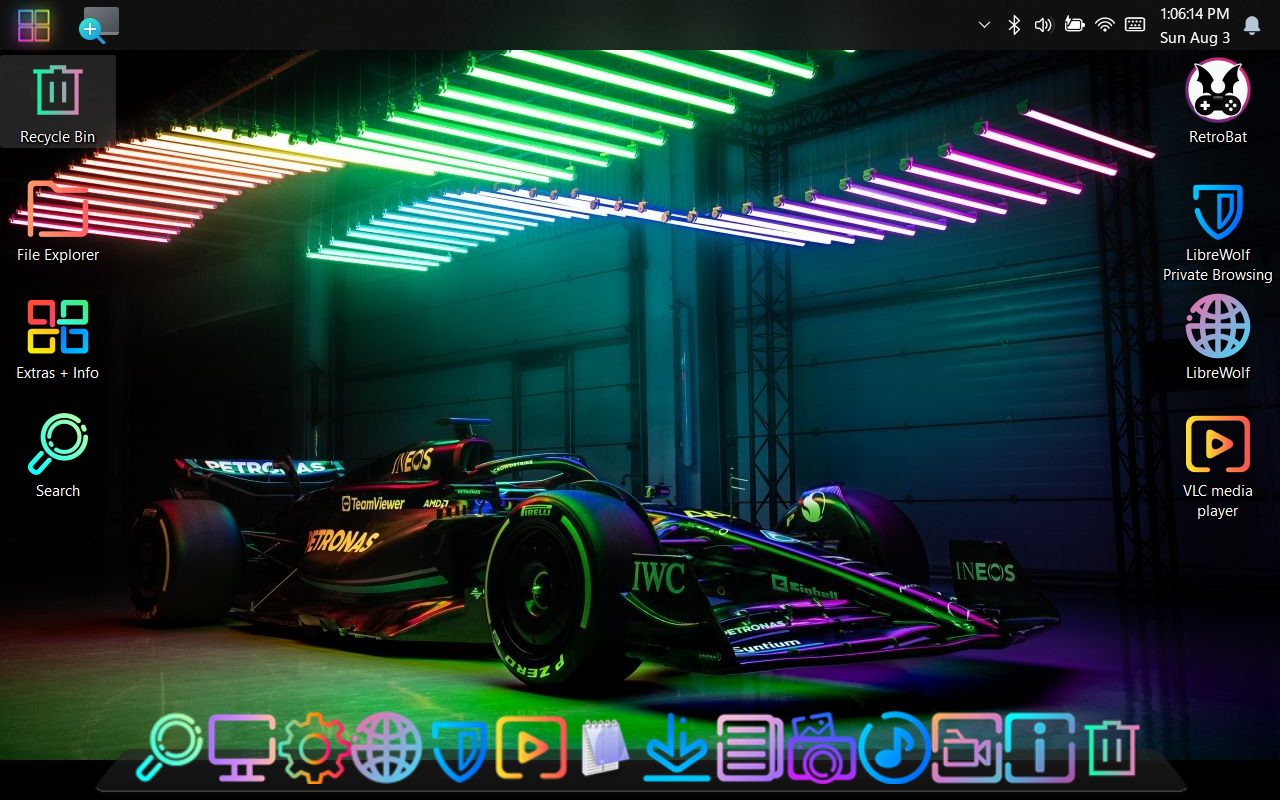Open the notifications bell
The width and height of the screenshot is (1280, 800).
pyautogui.click(x=1252, y=25)
